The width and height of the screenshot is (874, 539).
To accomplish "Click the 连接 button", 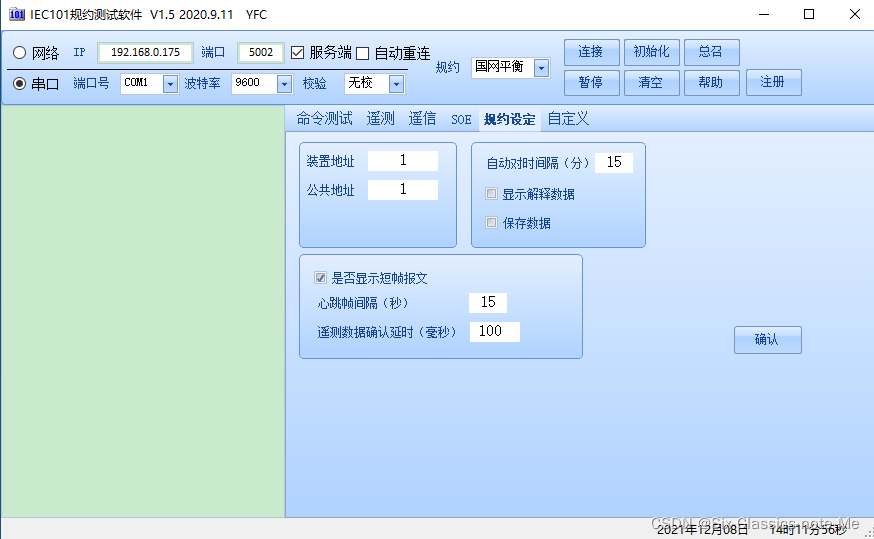I will [591, 52].
